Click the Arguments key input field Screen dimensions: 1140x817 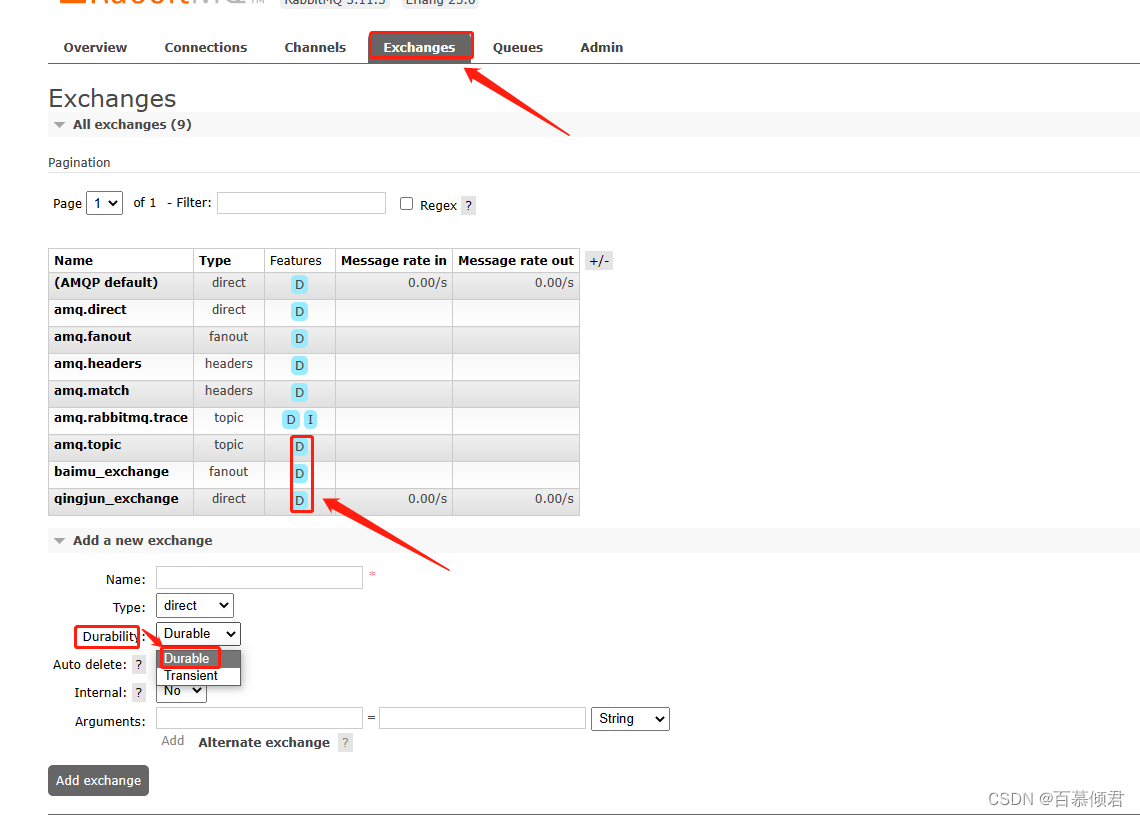[x=259, y=718]
